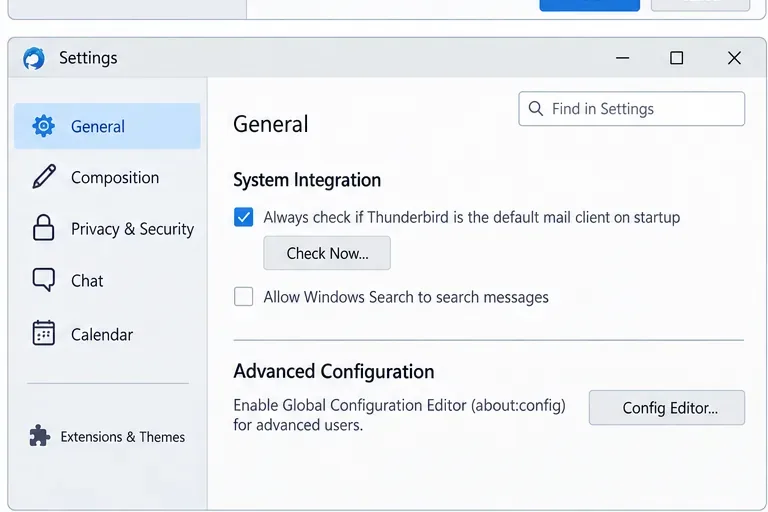Go to Privacy & Security settings
This screenshot has height=512, width=768.
click(x=107, y=228)
